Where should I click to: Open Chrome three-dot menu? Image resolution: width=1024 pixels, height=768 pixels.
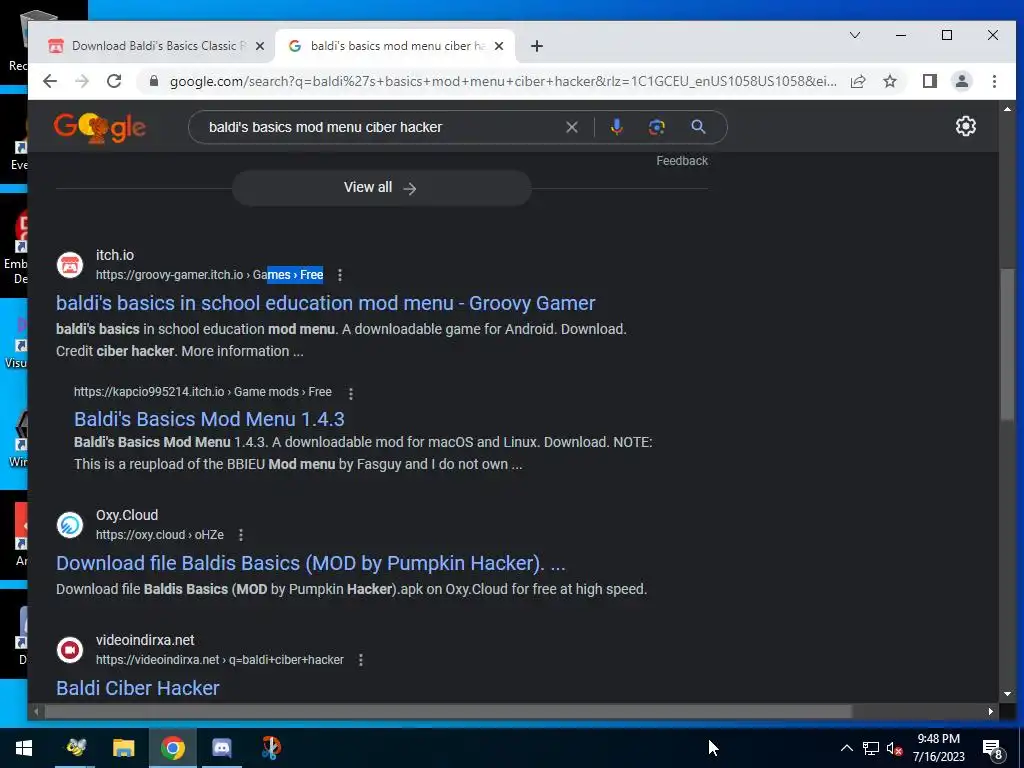coord(994,81)
